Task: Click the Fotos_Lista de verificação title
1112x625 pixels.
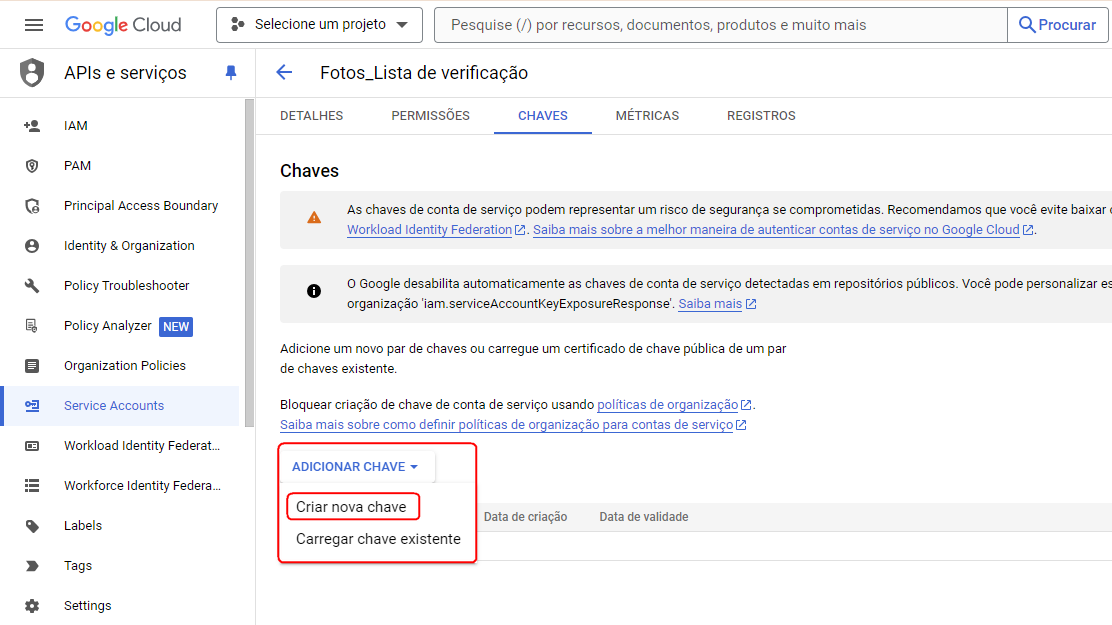Action: pyautogui.click(x=424, y=72)
